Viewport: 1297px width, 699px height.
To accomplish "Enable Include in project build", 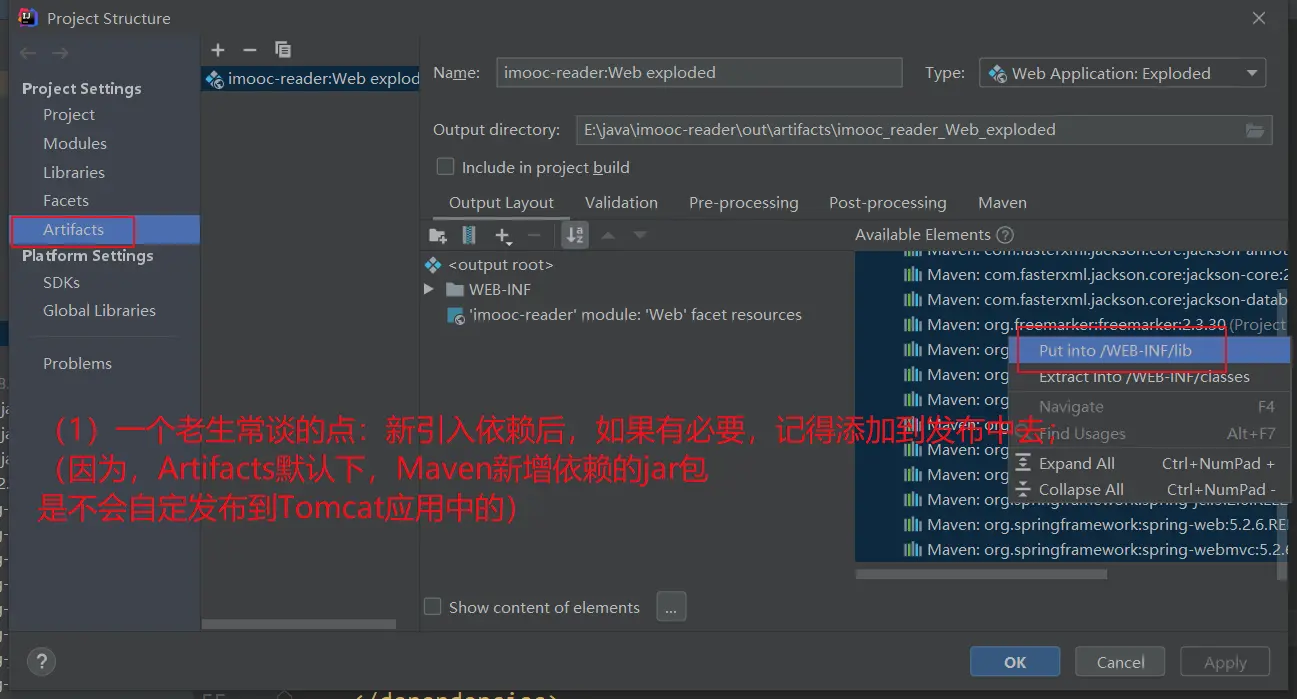I will click(x=446, y=167).
